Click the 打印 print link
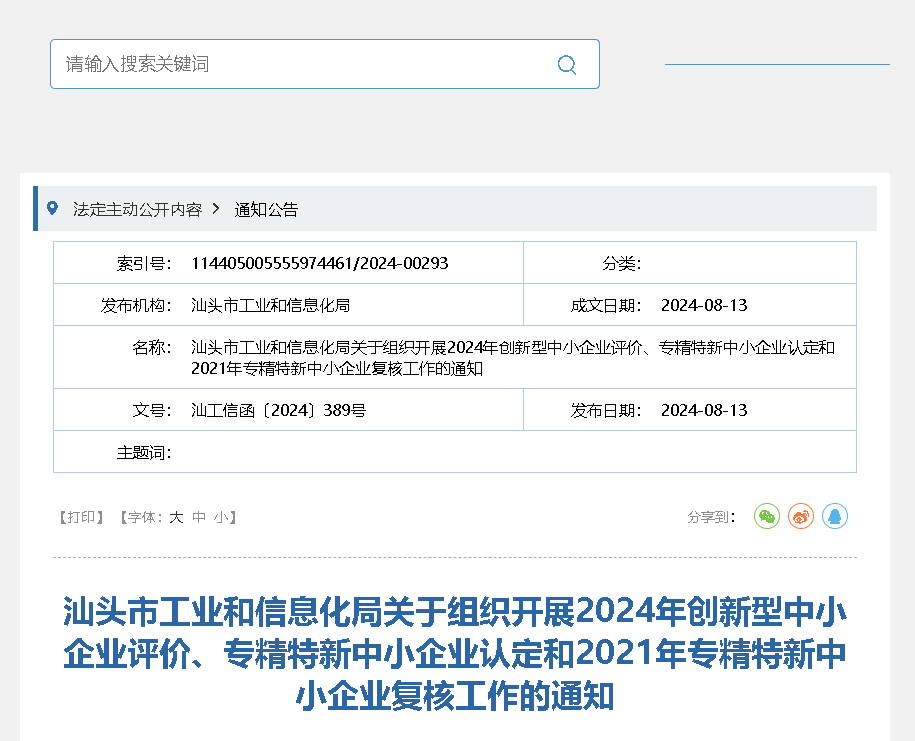This screenshot has width=915, height=741. coord(82,517)
